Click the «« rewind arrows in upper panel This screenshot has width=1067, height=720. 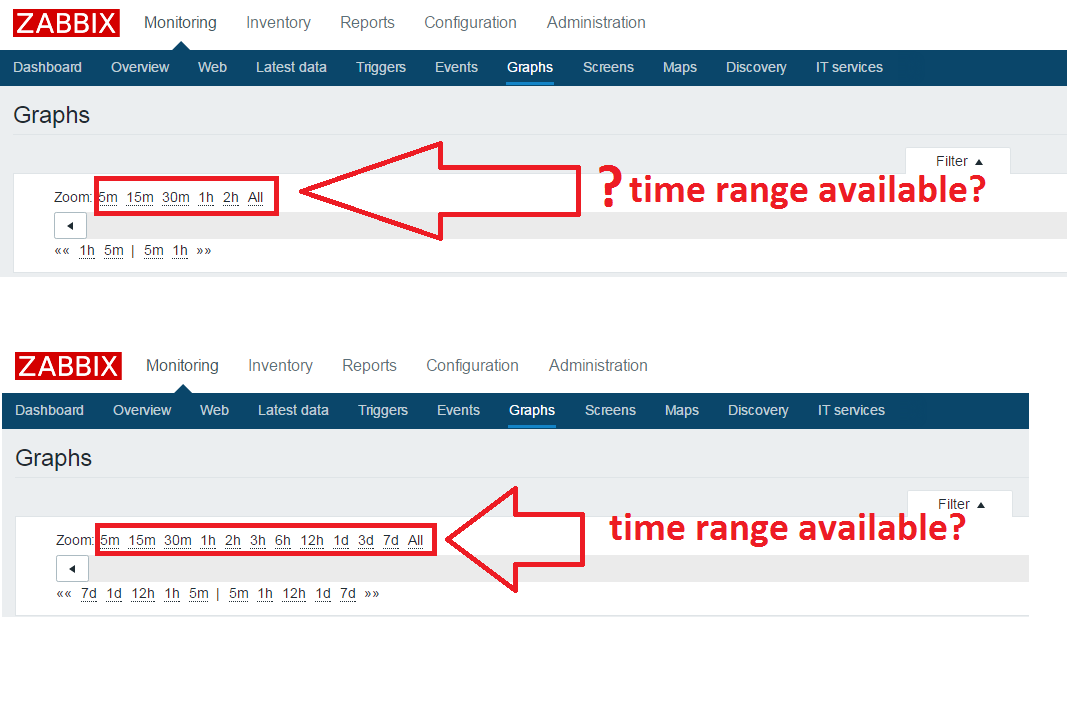point(62,251)
